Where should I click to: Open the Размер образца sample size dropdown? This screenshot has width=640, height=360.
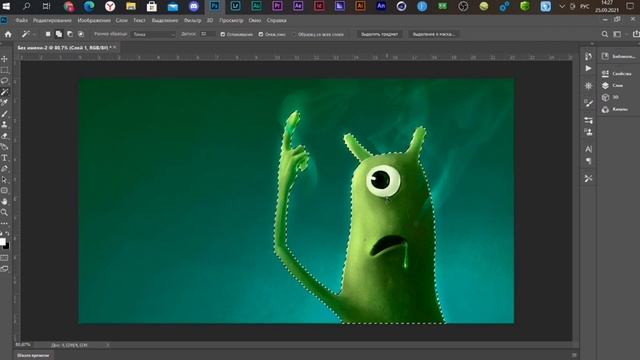coord(153,34)
